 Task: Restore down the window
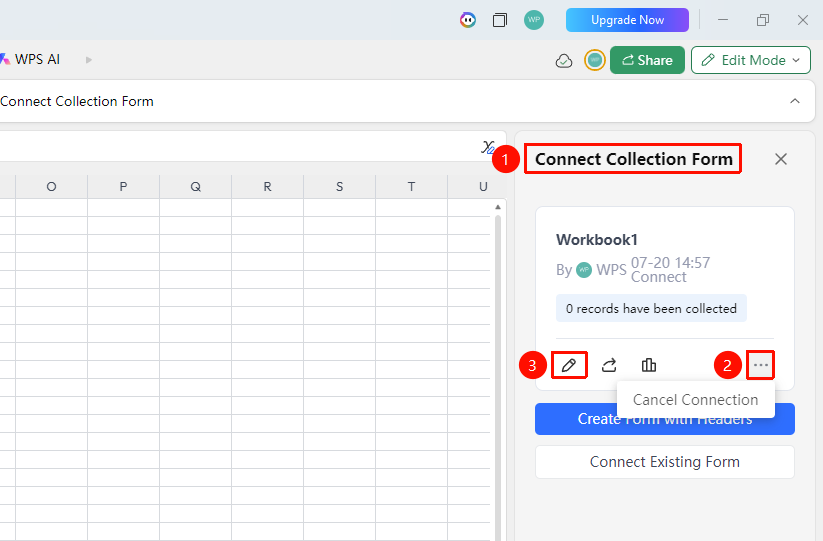(763, 20)
